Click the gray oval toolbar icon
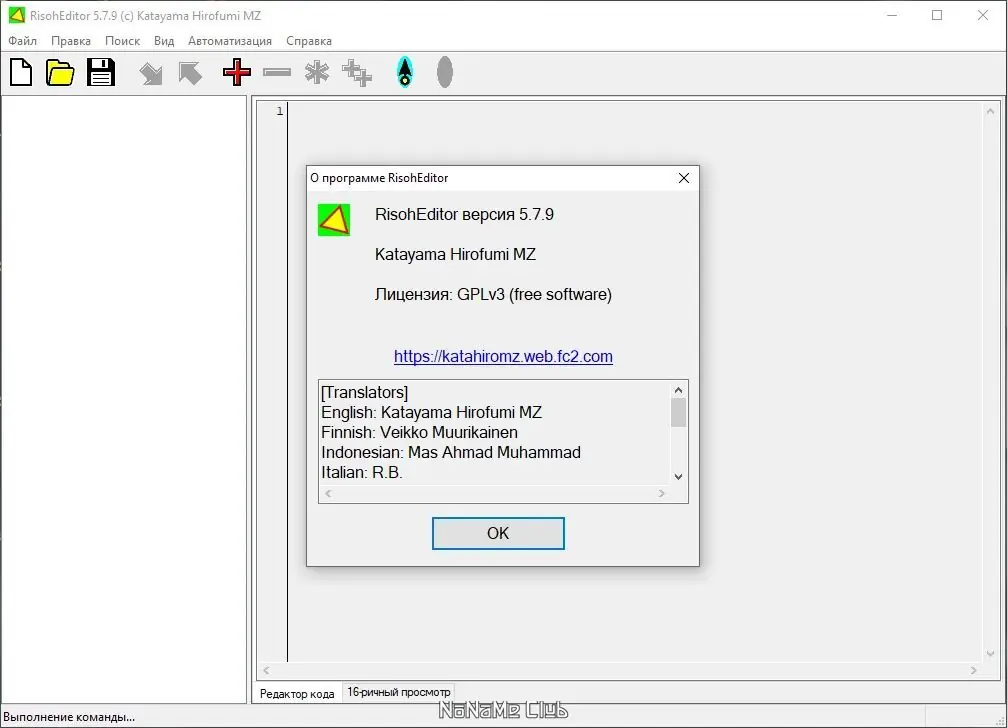This screenshot has width=1007, height=728. (444, 72)
